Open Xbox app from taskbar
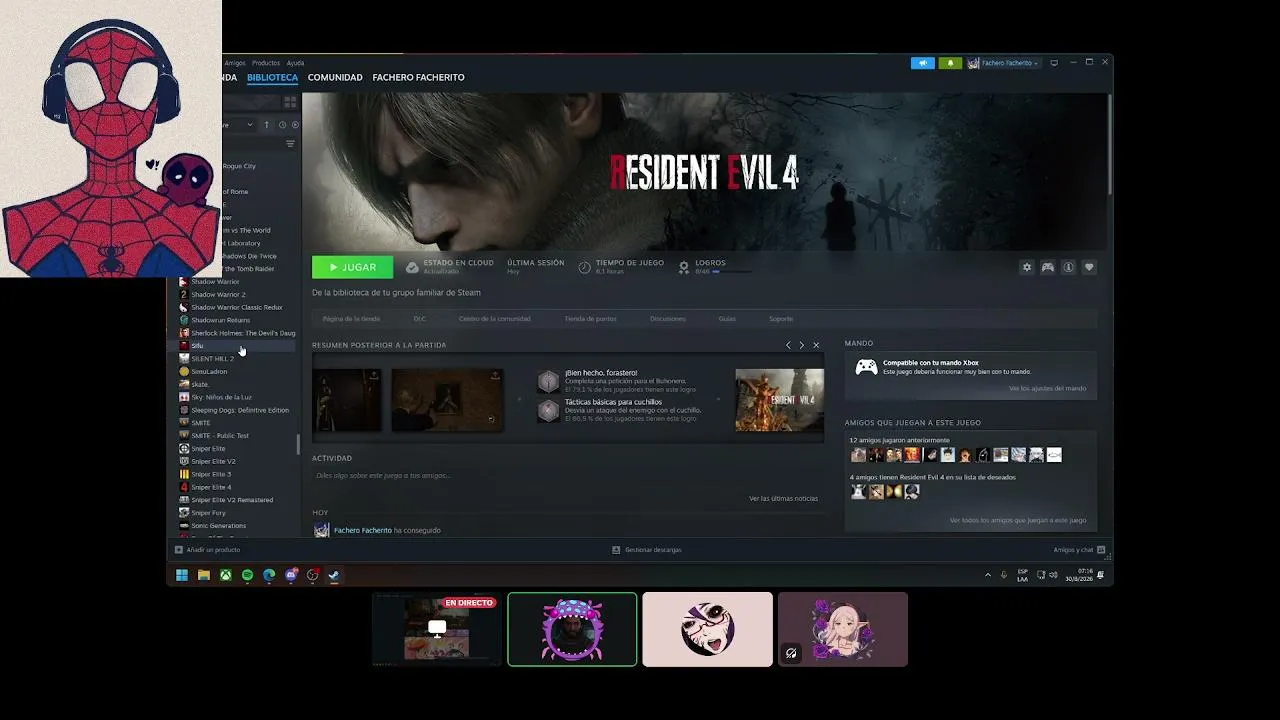Screen dimensions: 1280x720 click(x=226, y=575)
